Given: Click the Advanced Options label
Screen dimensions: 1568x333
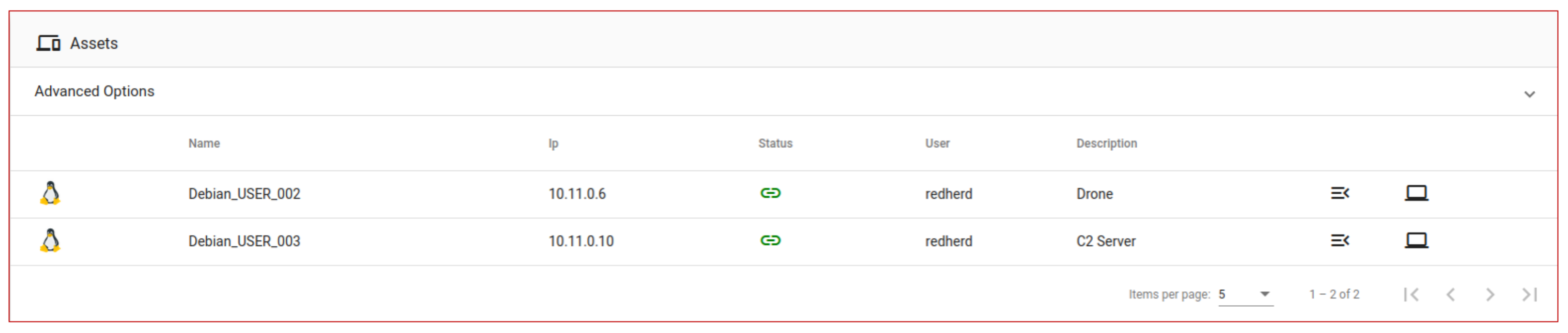Looking at the screenshot, I should click(x=94, y=91).
